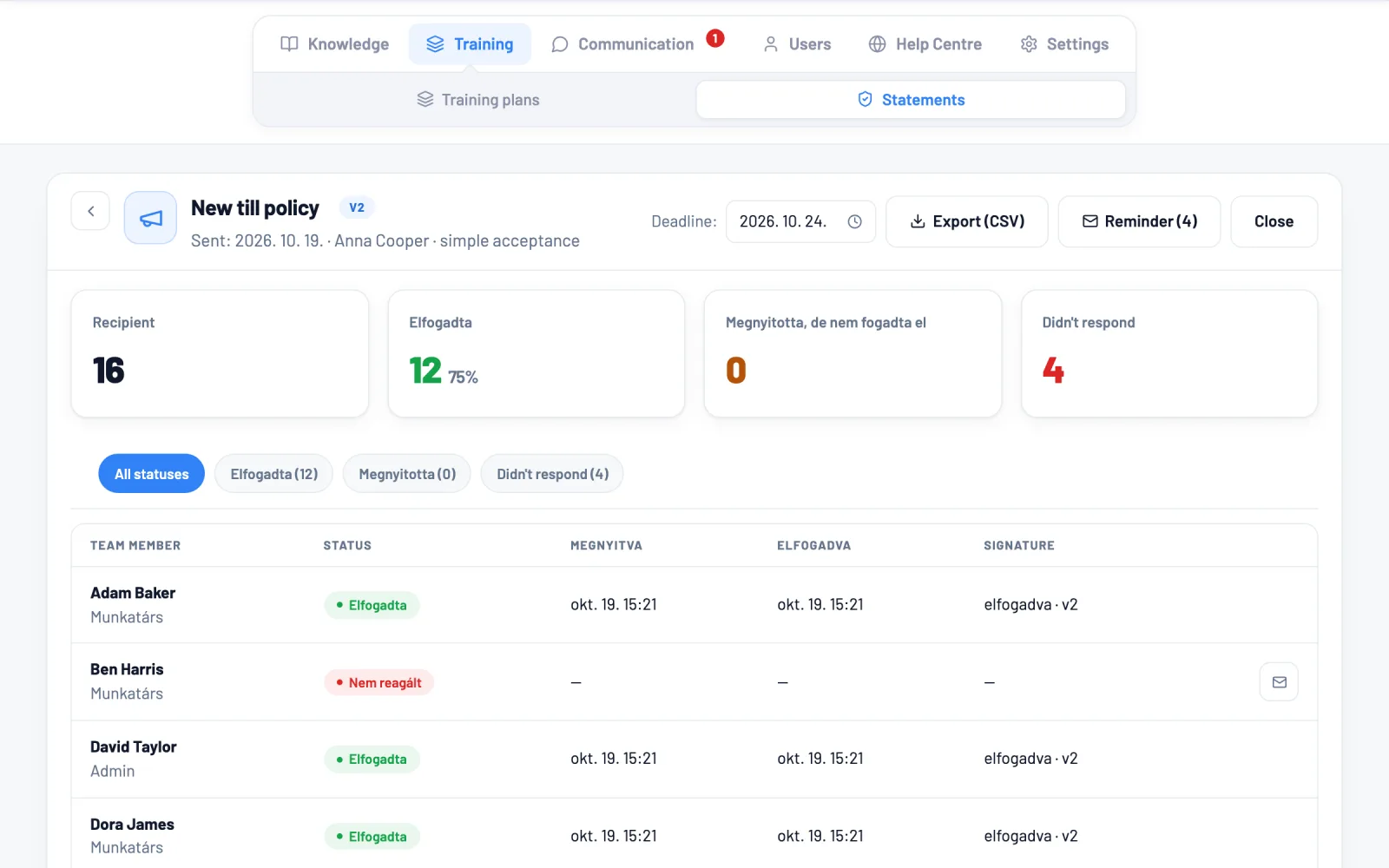This screenshot has width=1389, height=868.
Task: Open the Settings tab
Action: pyautogui.click(x=1065, y=44)
